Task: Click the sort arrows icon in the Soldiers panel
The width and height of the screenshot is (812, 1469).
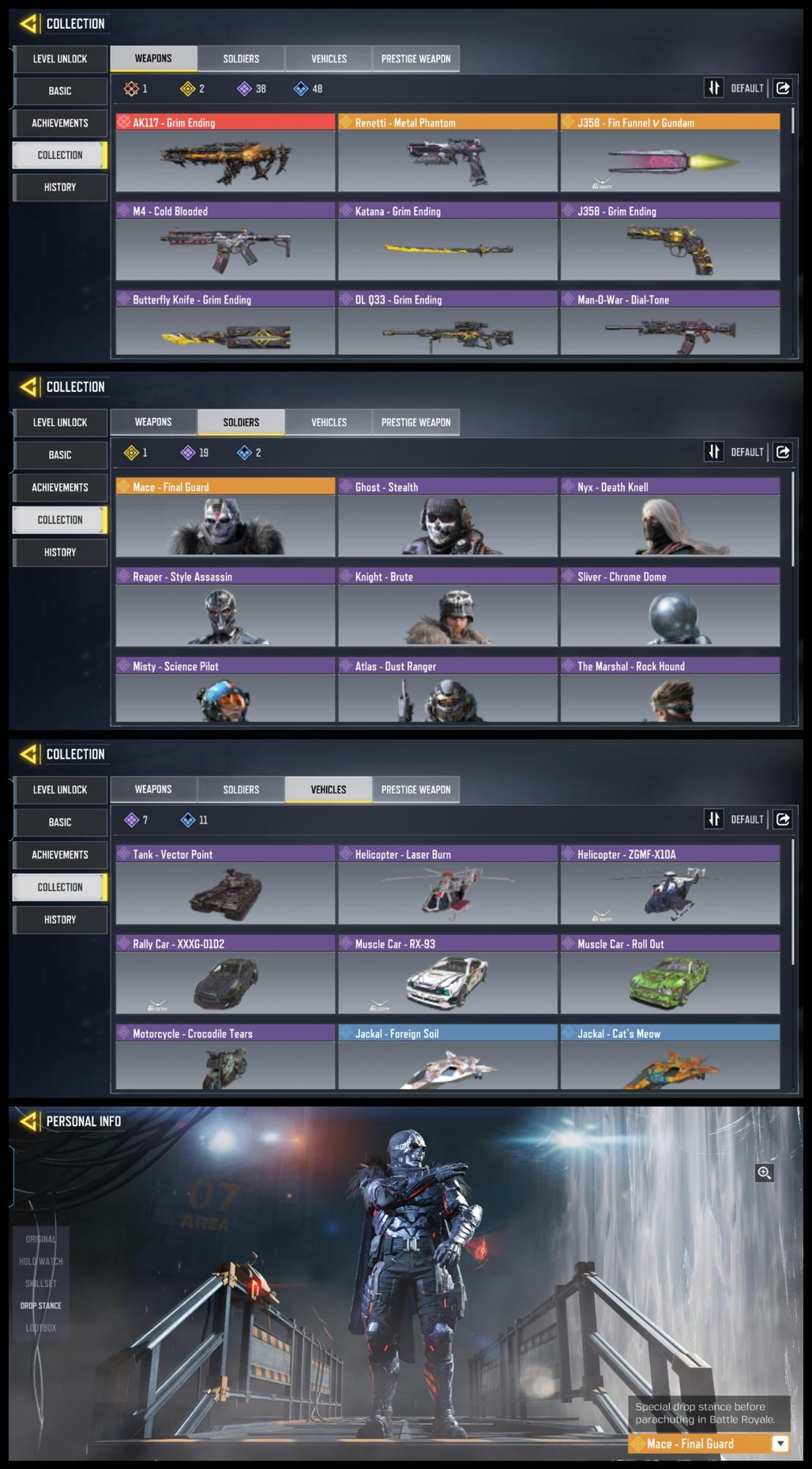Action: pos(713,452)
